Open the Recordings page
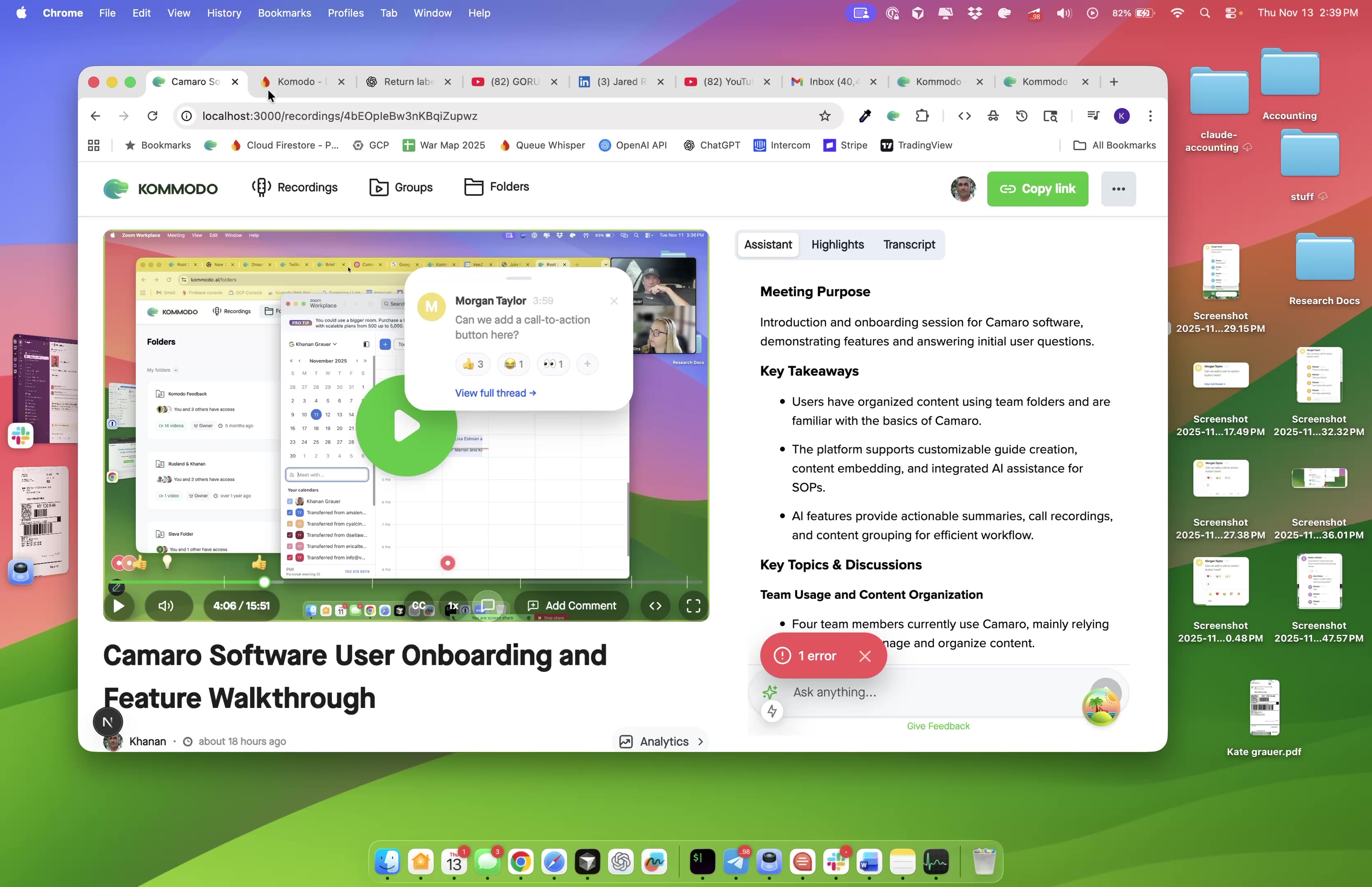The height and width of the screenshot is (887, 1372). click(295, 187)
